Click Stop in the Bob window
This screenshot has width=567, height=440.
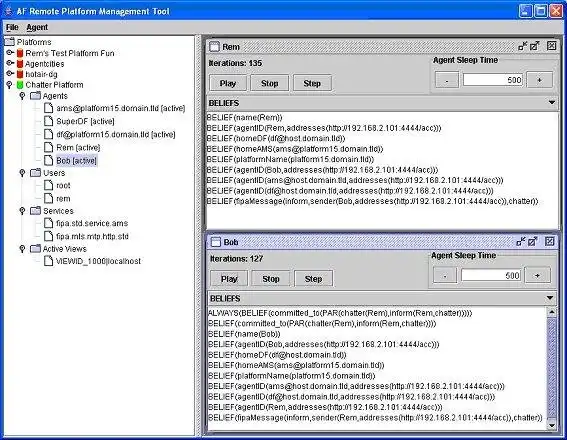(271, 279)
